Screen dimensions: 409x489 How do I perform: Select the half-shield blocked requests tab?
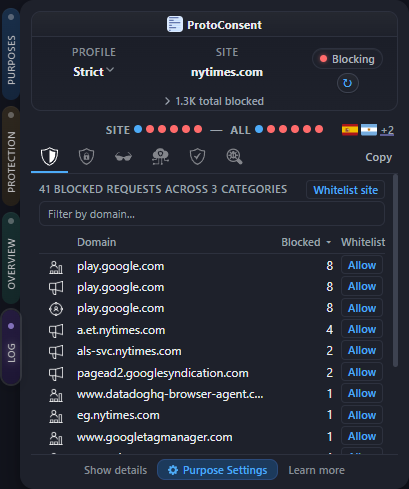49,156
